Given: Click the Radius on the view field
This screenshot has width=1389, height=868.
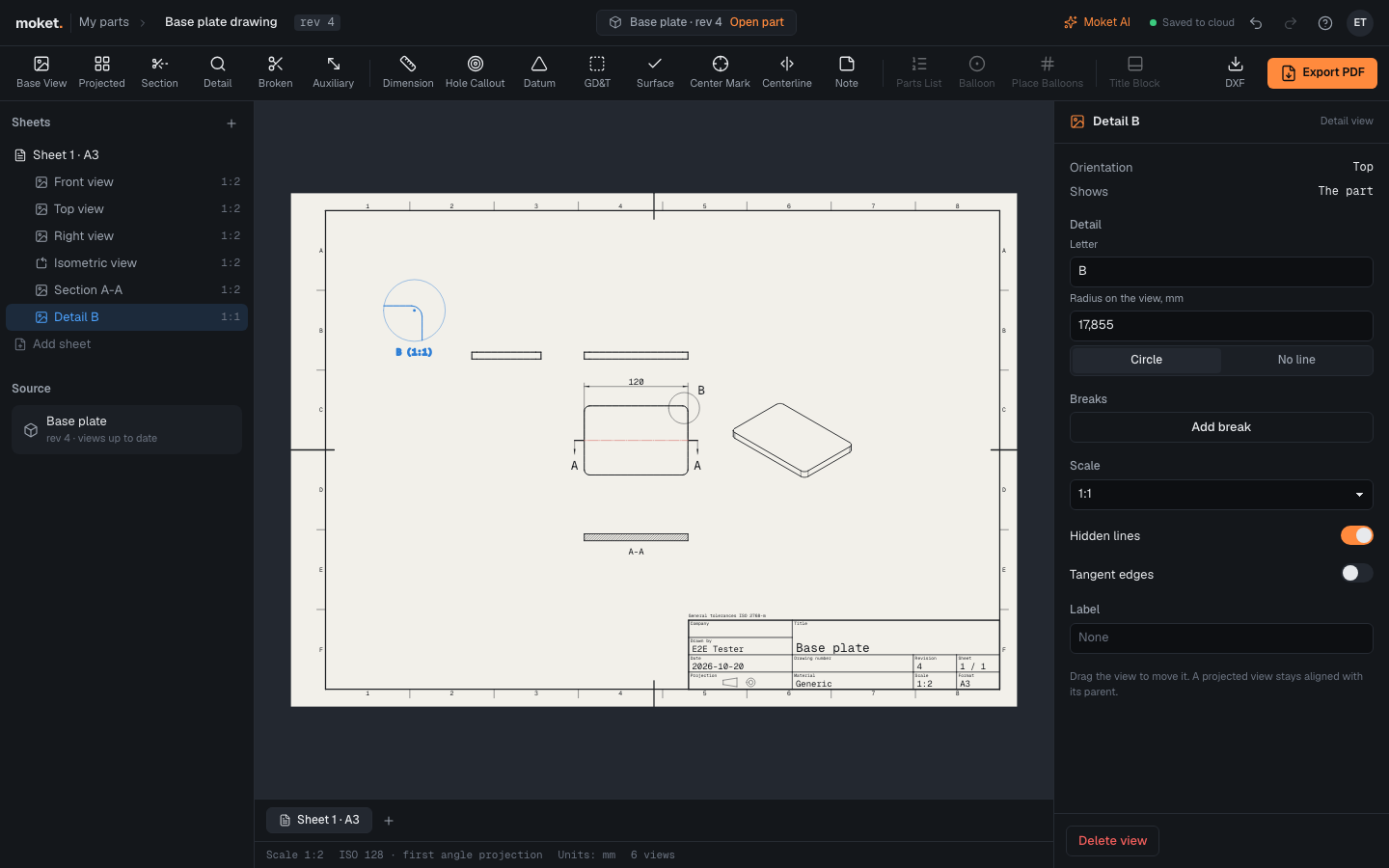Looking at the screenshot, I should 1221,325.
